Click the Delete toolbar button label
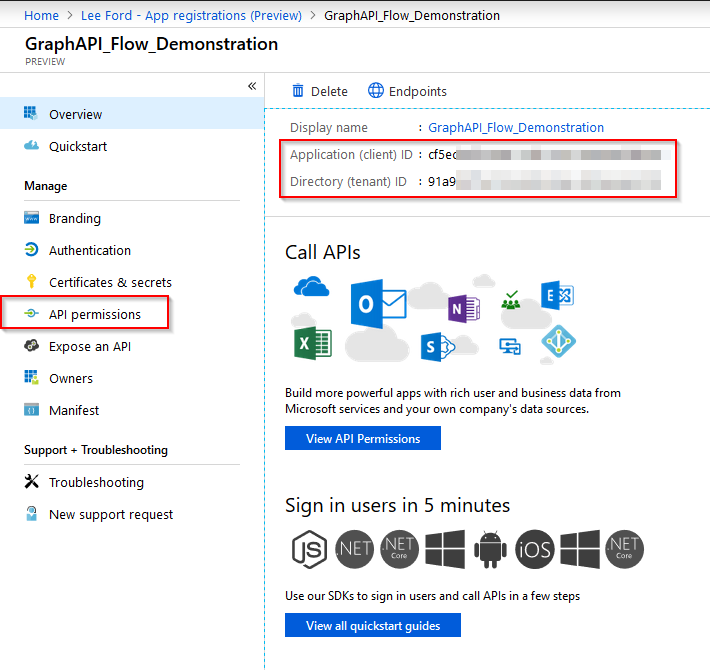Viewport: 710px width, 670px height. [x=329, y=91]
